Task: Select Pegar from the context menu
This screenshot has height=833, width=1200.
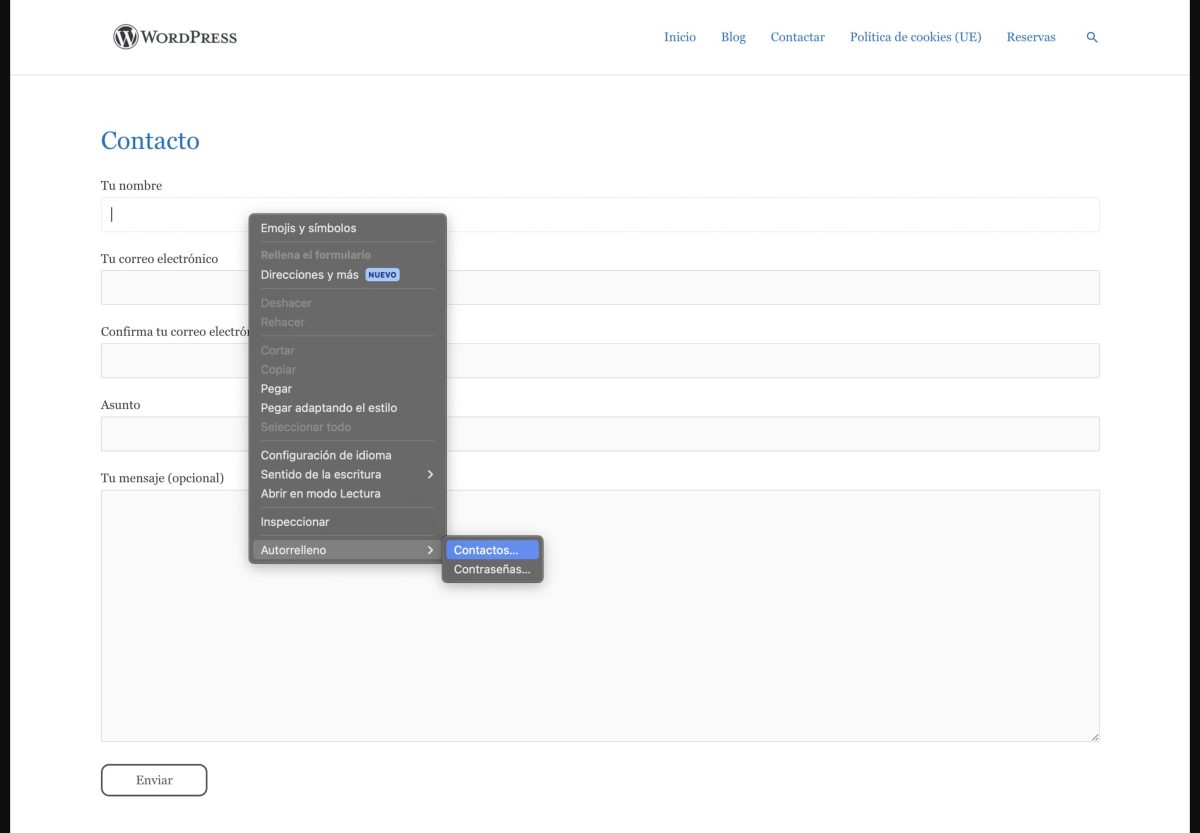Action: coord(276,388)
